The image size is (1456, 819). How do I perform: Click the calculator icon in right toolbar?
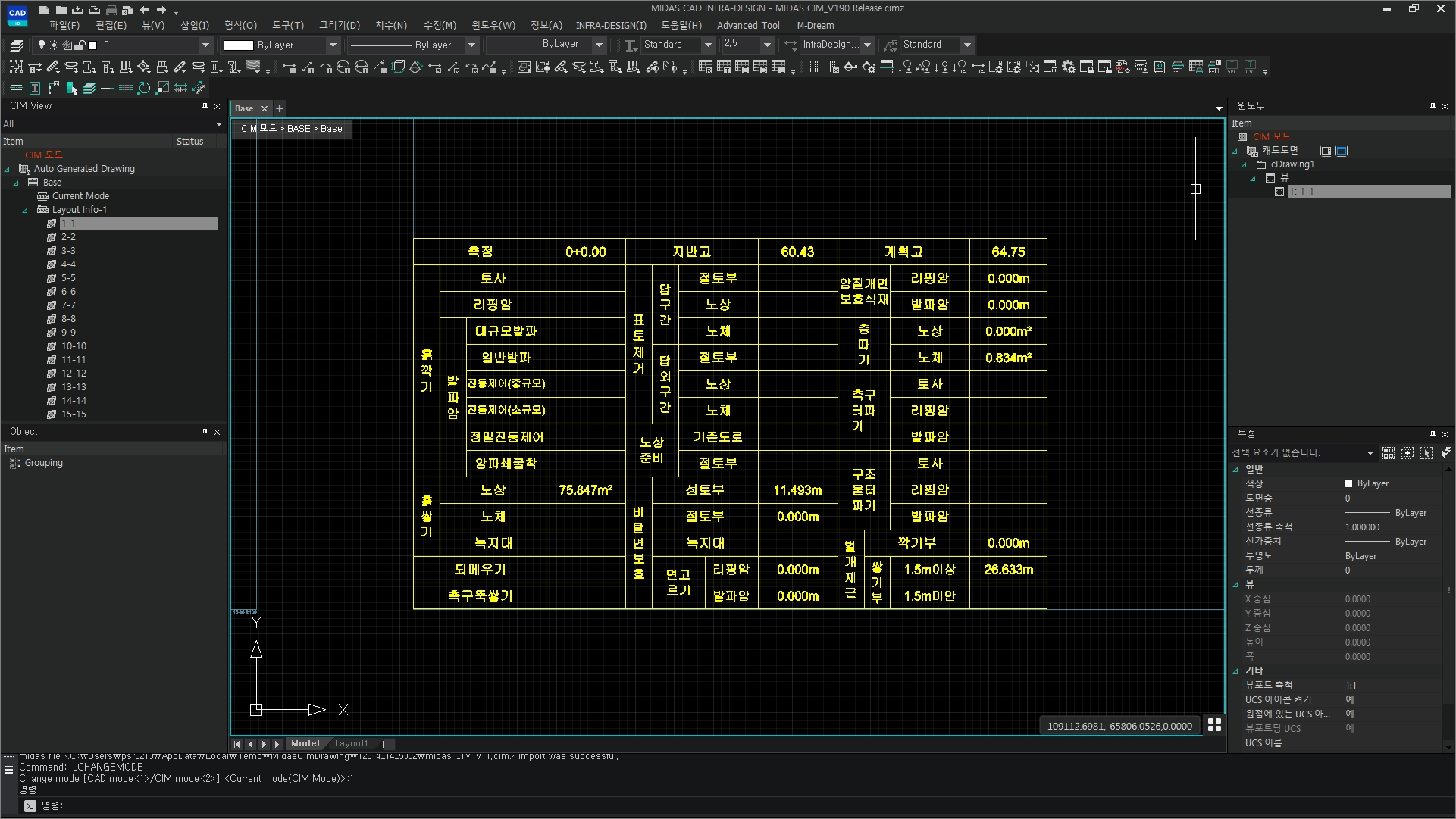pos(1160,67)
